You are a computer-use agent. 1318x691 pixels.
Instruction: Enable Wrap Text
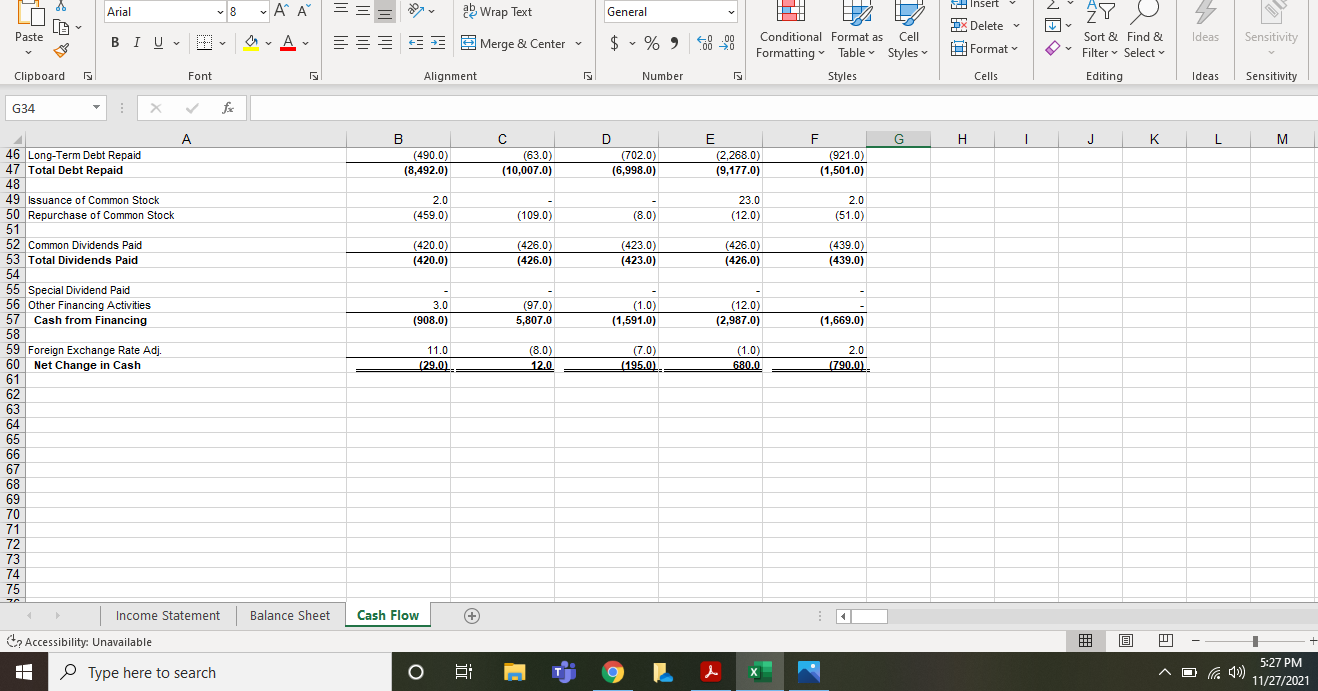coord(500,12)
